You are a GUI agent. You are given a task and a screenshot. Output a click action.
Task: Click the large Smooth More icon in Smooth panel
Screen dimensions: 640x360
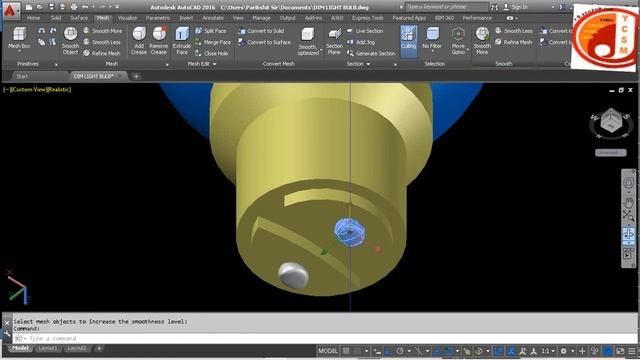pyautogui.click(x=482, y=40)
